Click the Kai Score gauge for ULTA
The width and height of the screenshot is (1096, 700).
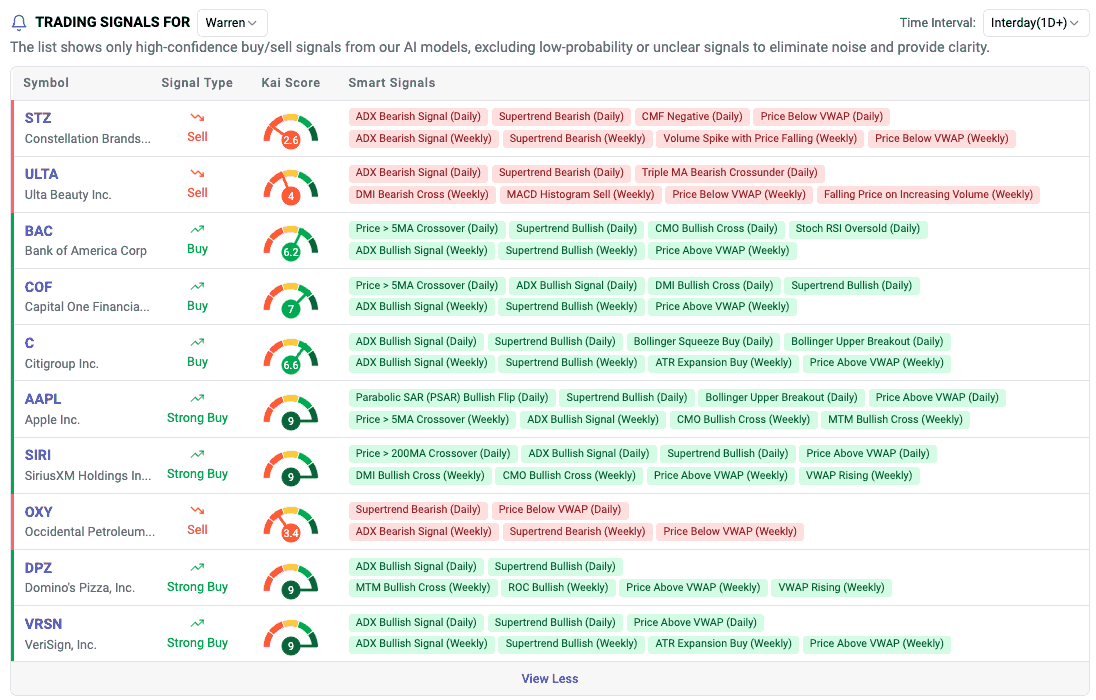pos(290,187)
